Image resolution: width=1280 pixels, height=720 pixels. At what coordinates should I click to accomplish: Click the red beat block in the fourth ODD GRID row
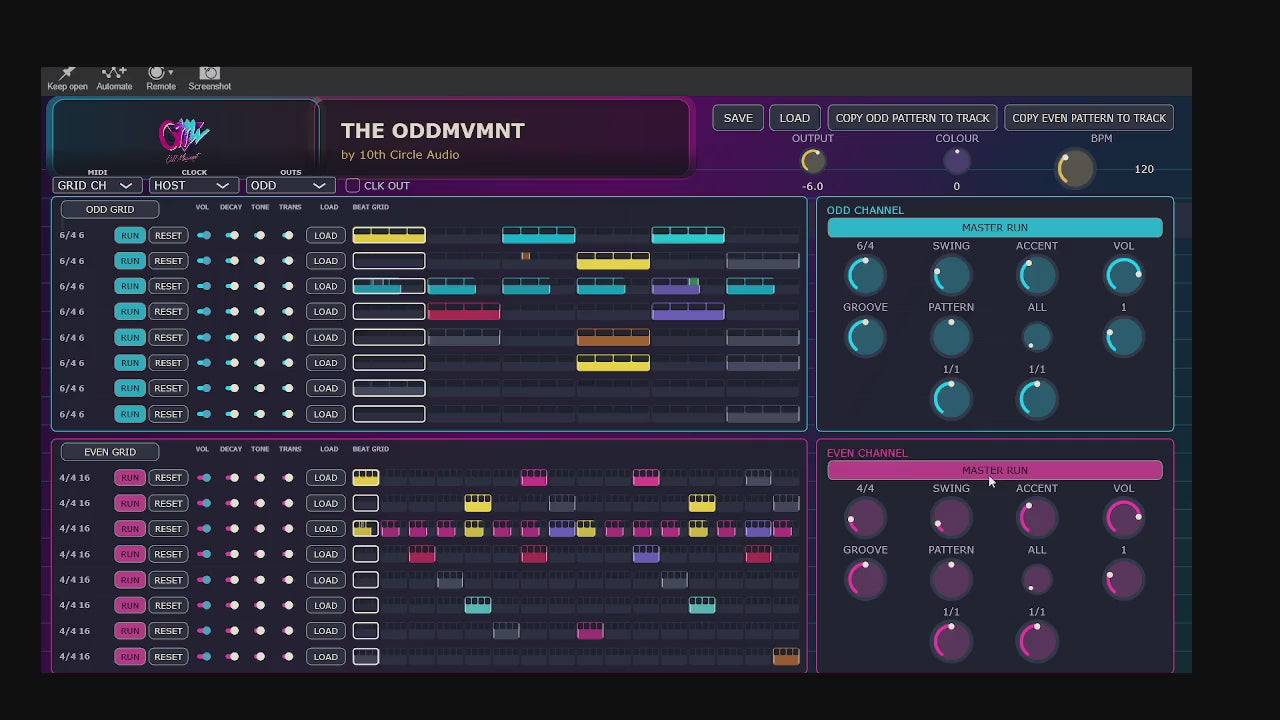(x=464, y=312)
